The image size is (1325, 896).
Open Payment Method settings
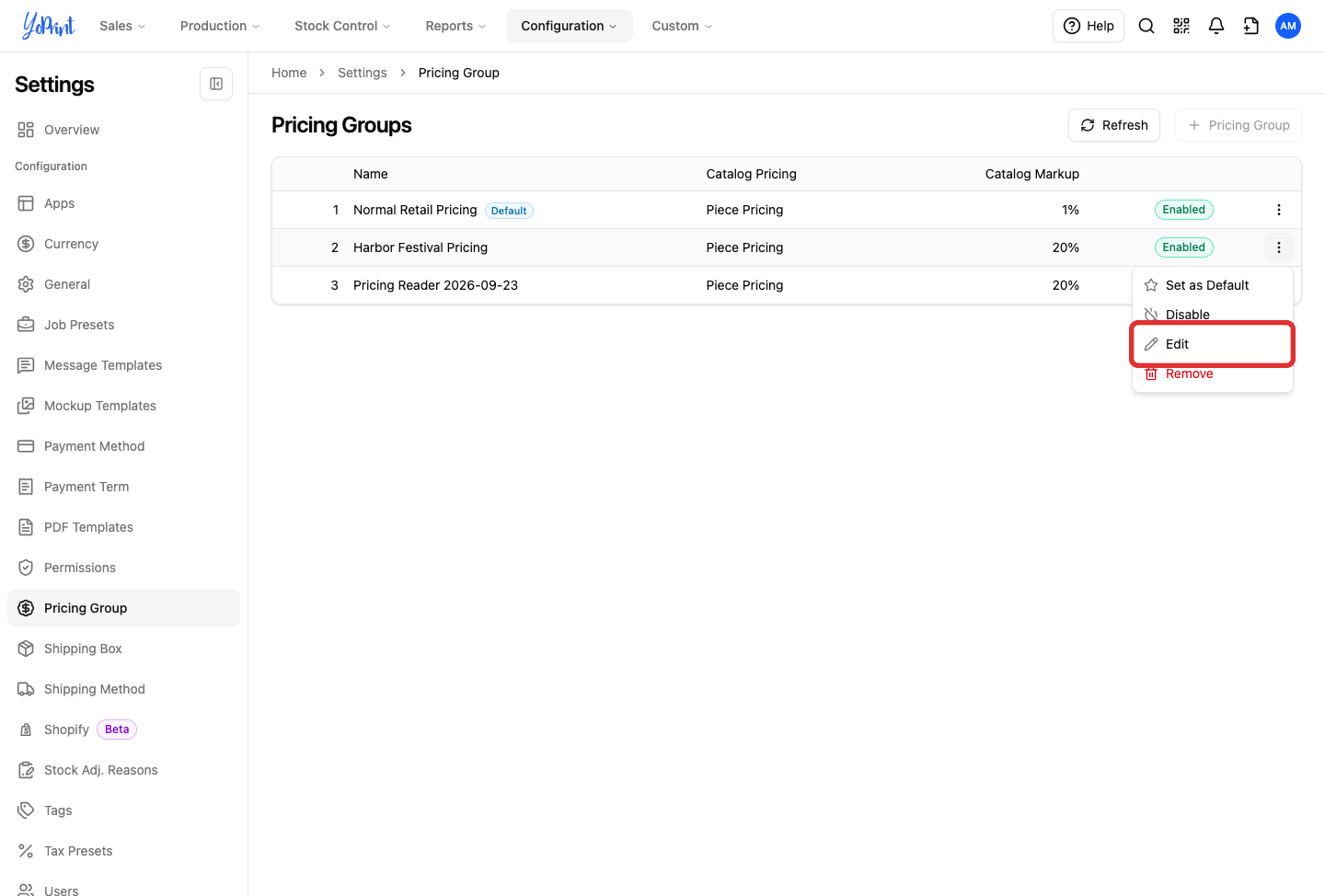click(123, 446)
